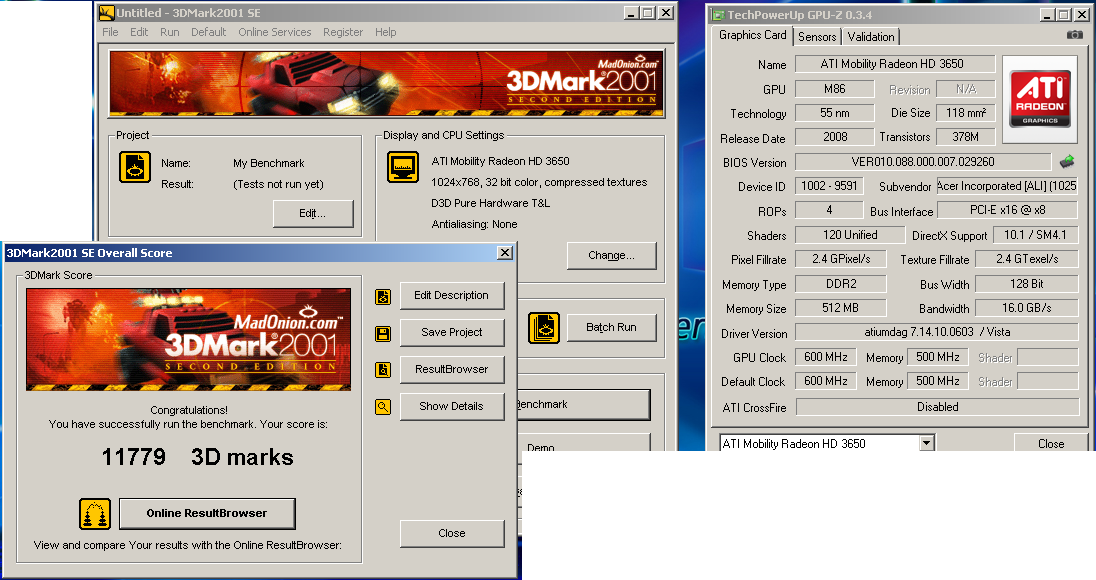Open the Edit menu in 3DMark2001

pos(139,32)
